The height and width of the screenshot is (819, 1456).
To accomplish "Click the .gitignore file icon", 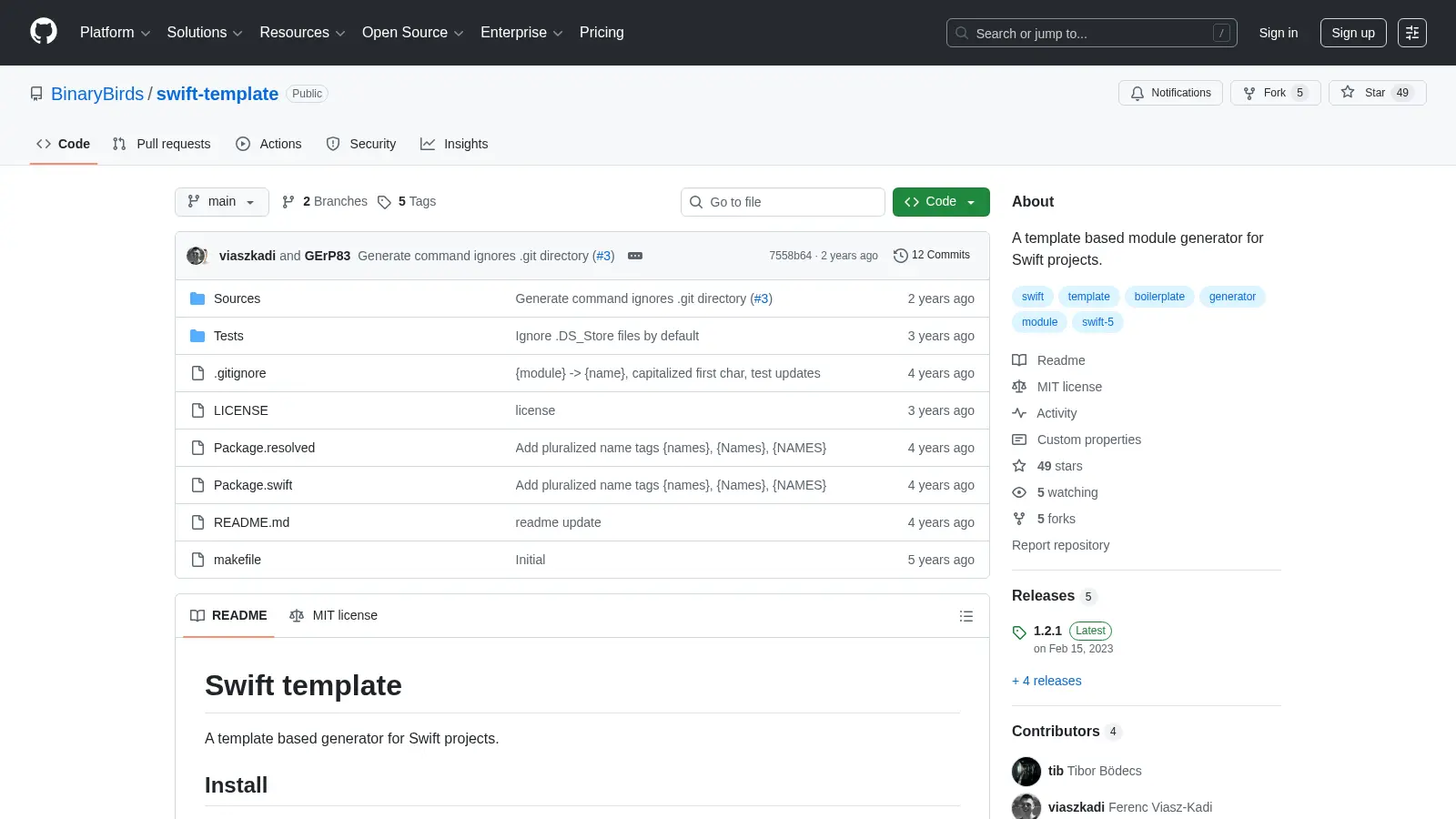I will (197, 373).
